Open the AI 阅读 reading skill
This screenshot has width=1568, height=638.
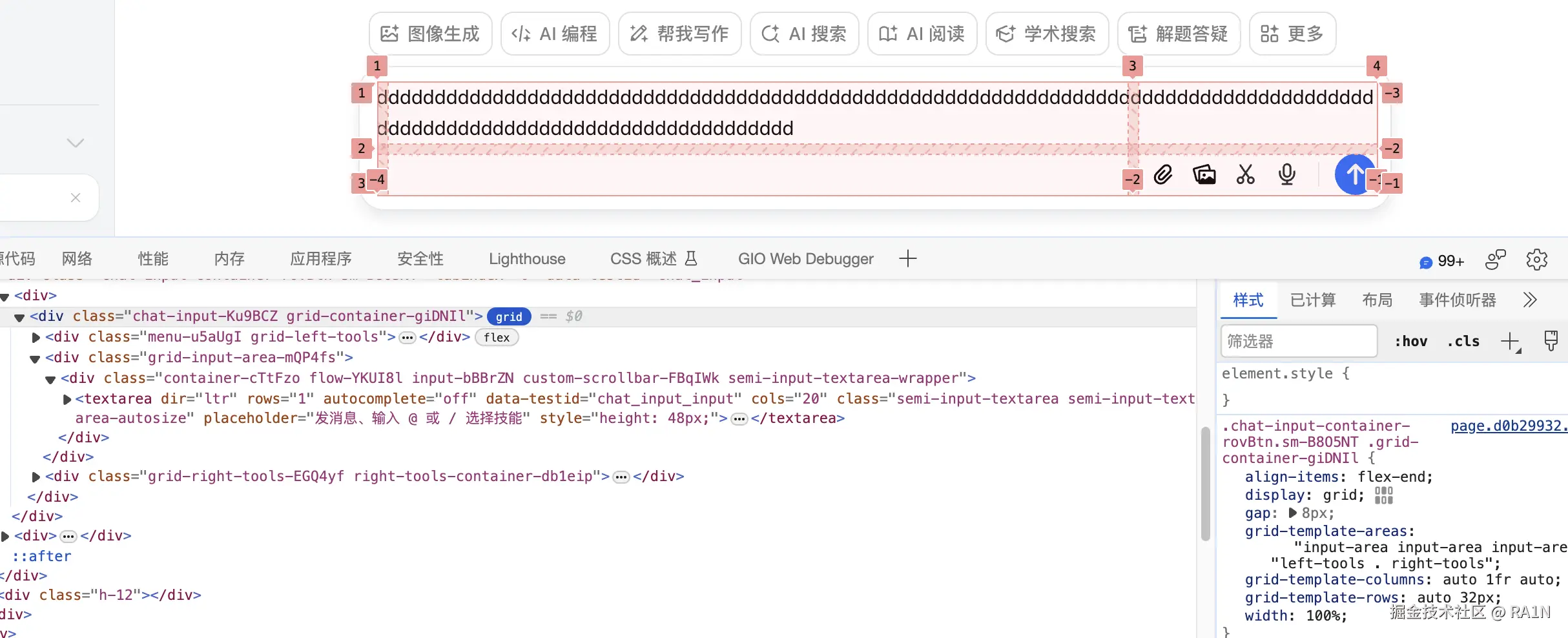click(x=922, y=34)
